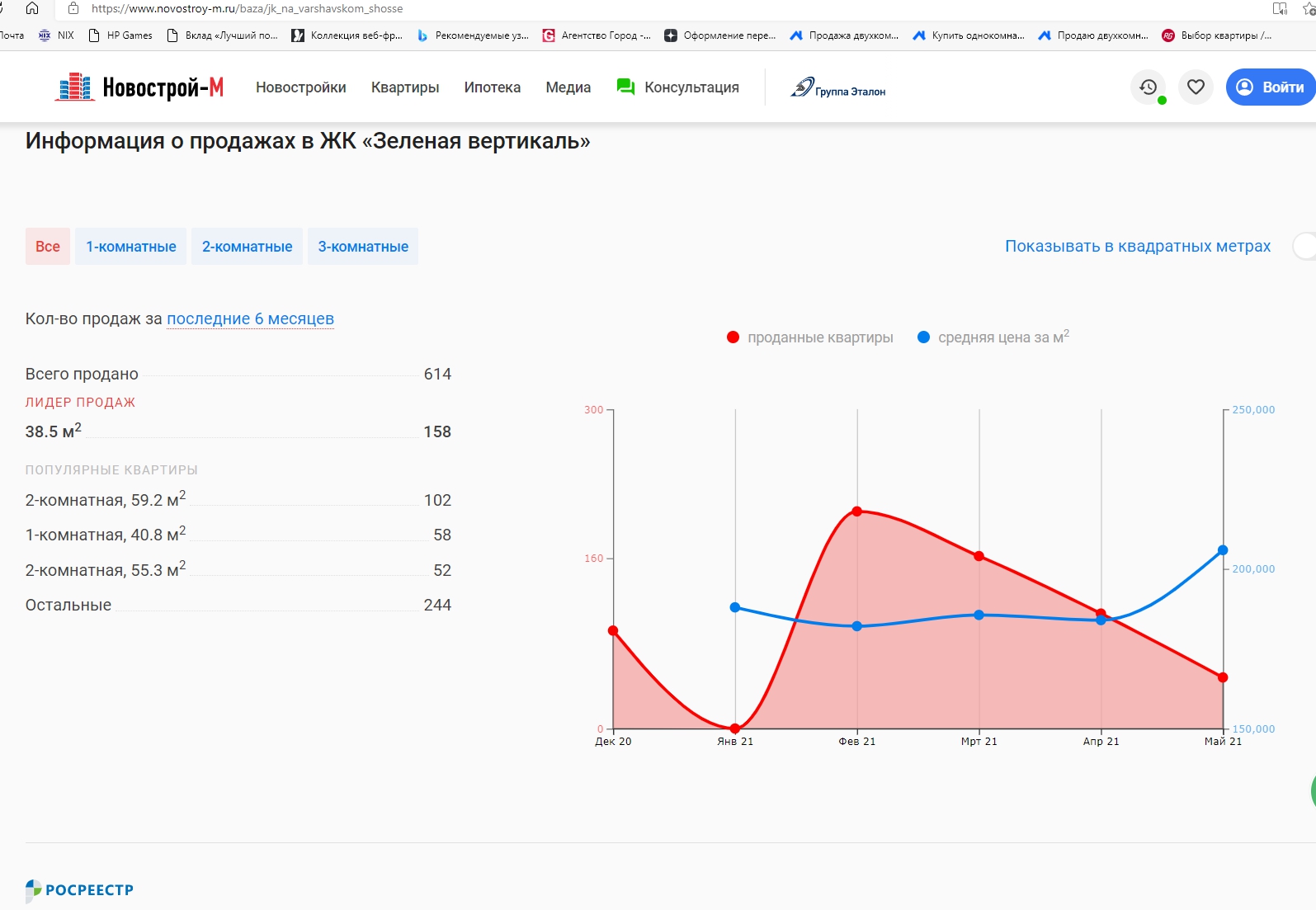Click the Консультация link

click(x=678, y=87)
